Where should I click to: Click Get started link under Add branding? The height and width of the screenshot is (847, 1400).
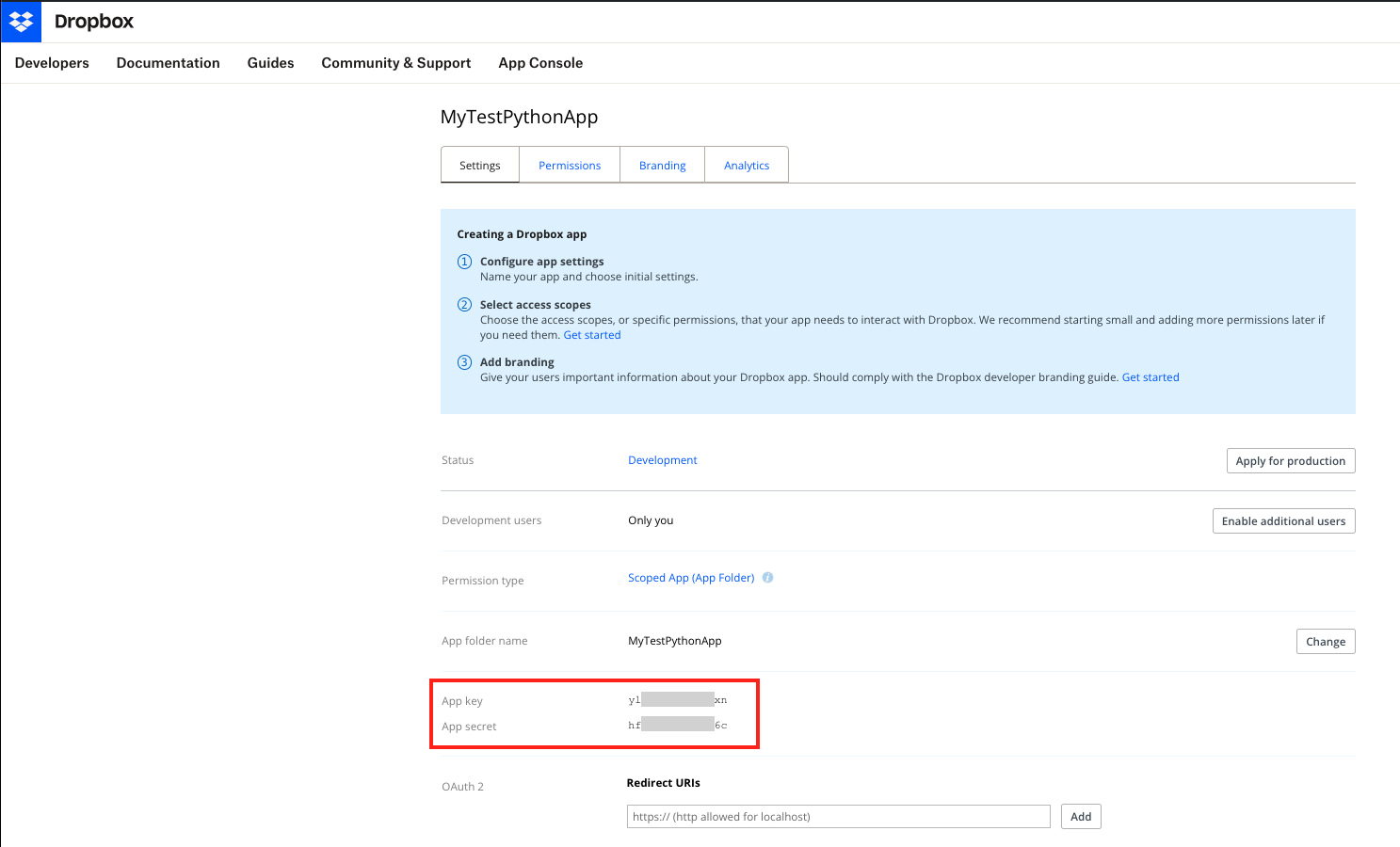(1151, 377)
